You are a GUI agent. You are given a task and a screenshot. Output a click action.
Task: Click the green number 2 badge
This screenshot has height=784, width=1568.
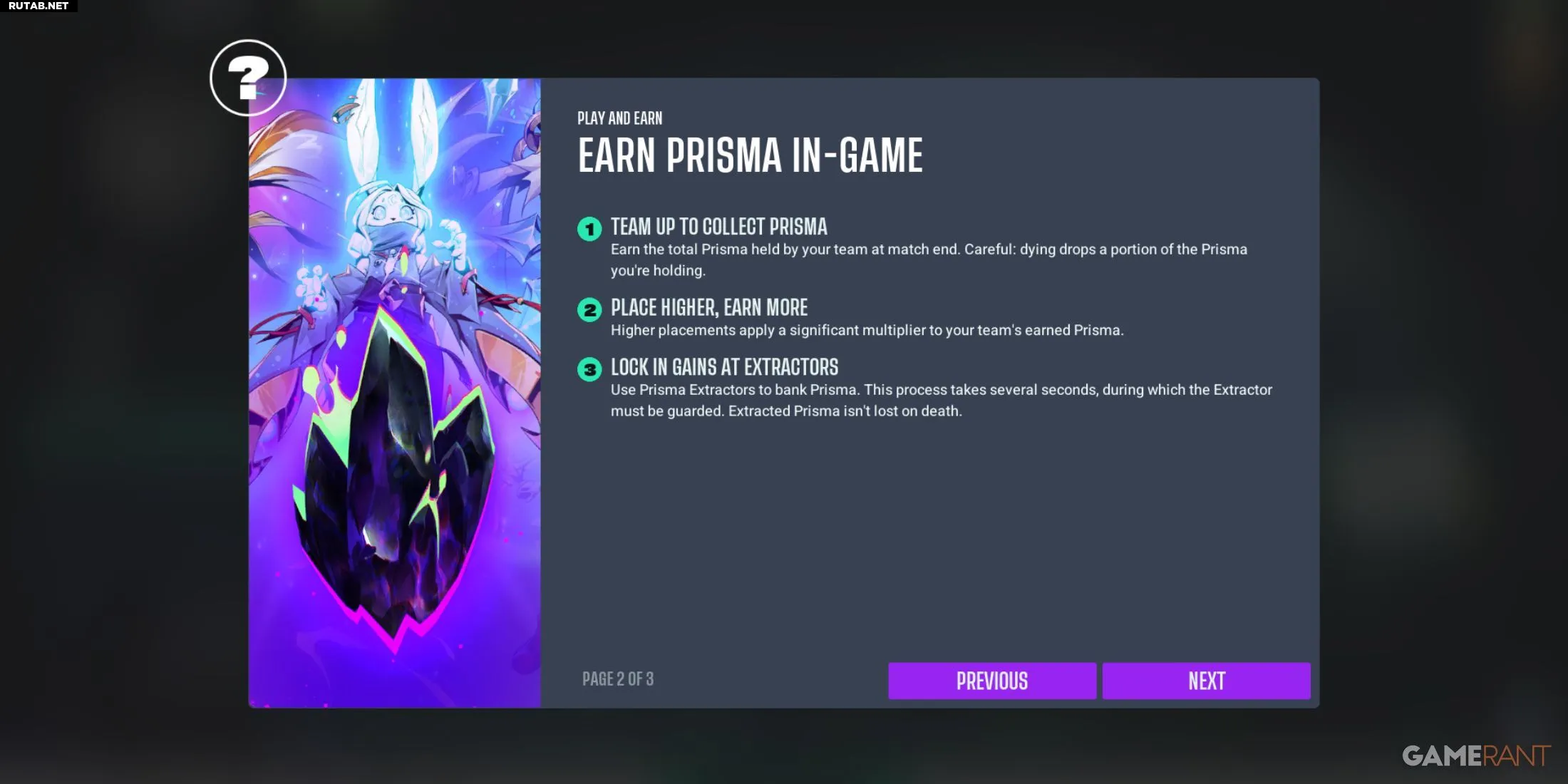tap(589, 310)
